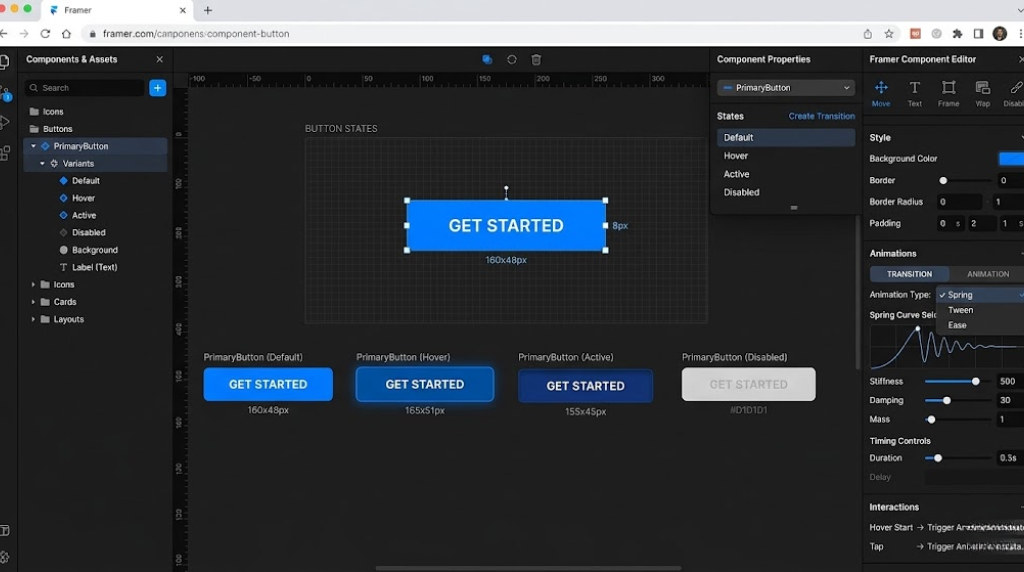This screenshot has height=572, width=1024.
Task: Click the PrimaryButton (Disabled) preview button
Action: 748,384
